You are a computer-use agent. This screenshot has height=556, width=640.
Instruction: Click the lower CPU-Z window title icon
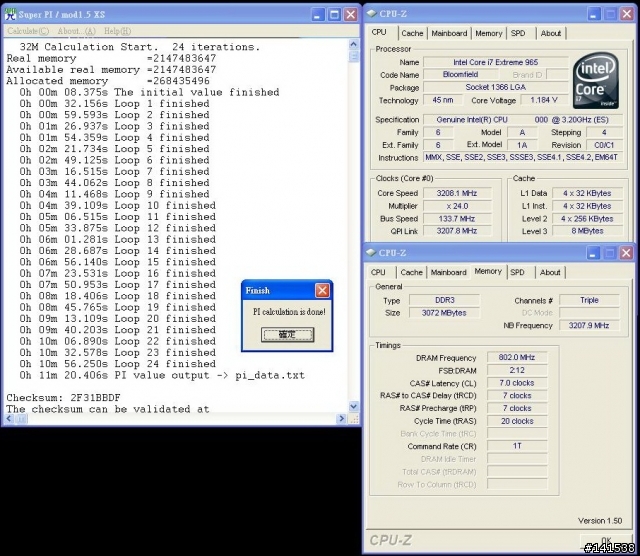[x=371, y=252]
